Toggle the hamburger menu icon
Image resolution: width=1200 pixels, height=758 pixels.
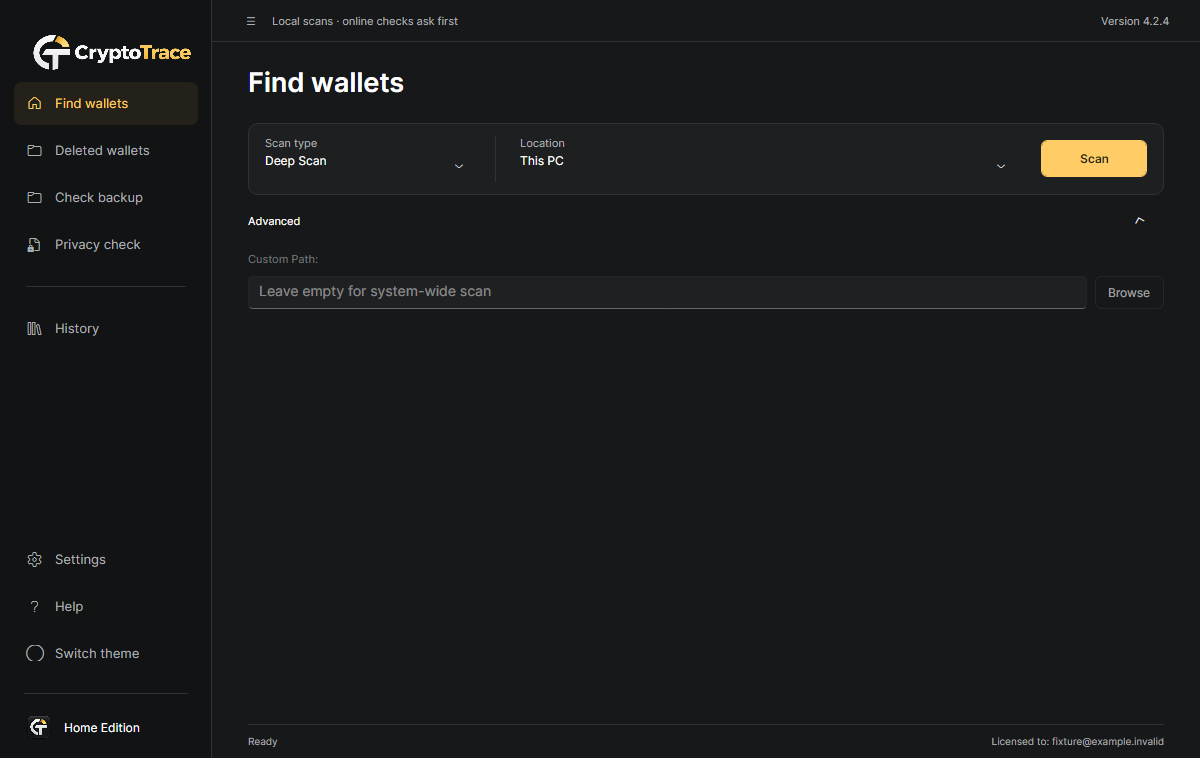click(251, 21)
